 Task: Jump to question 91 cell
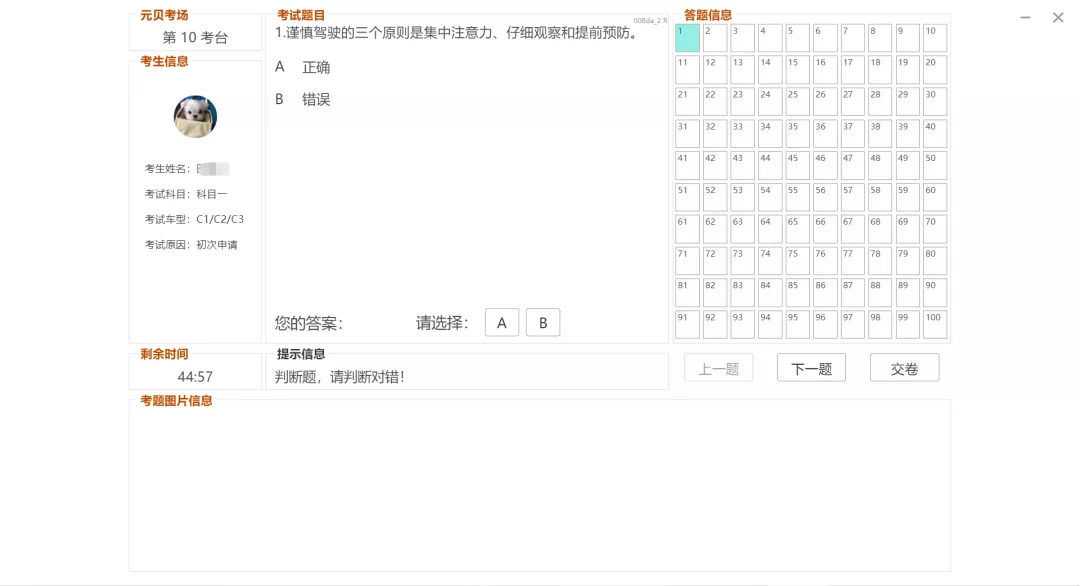click(x=687, y=325)
